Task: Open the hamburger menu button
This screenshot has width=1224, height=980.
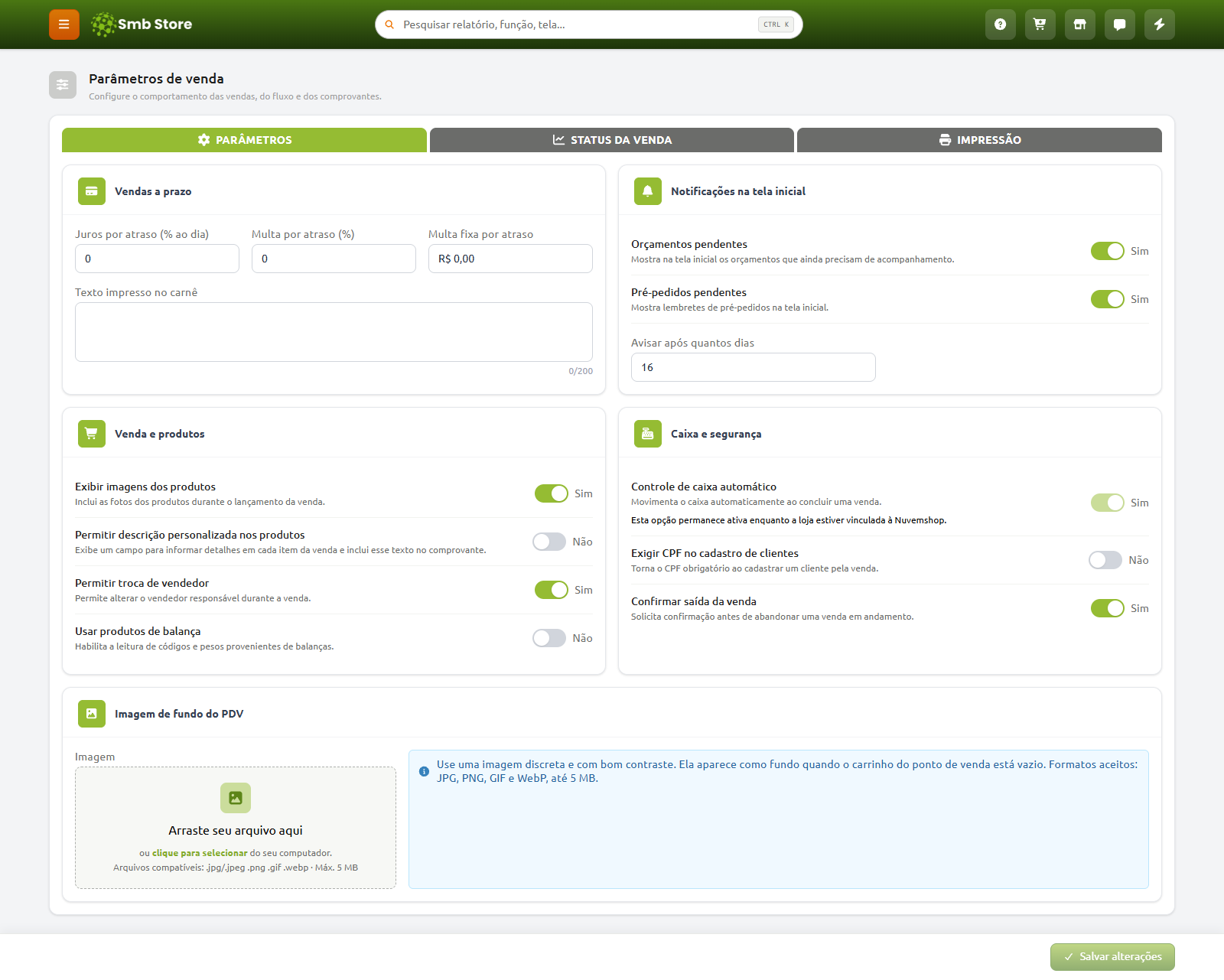Action: click(x=64, y=24)
